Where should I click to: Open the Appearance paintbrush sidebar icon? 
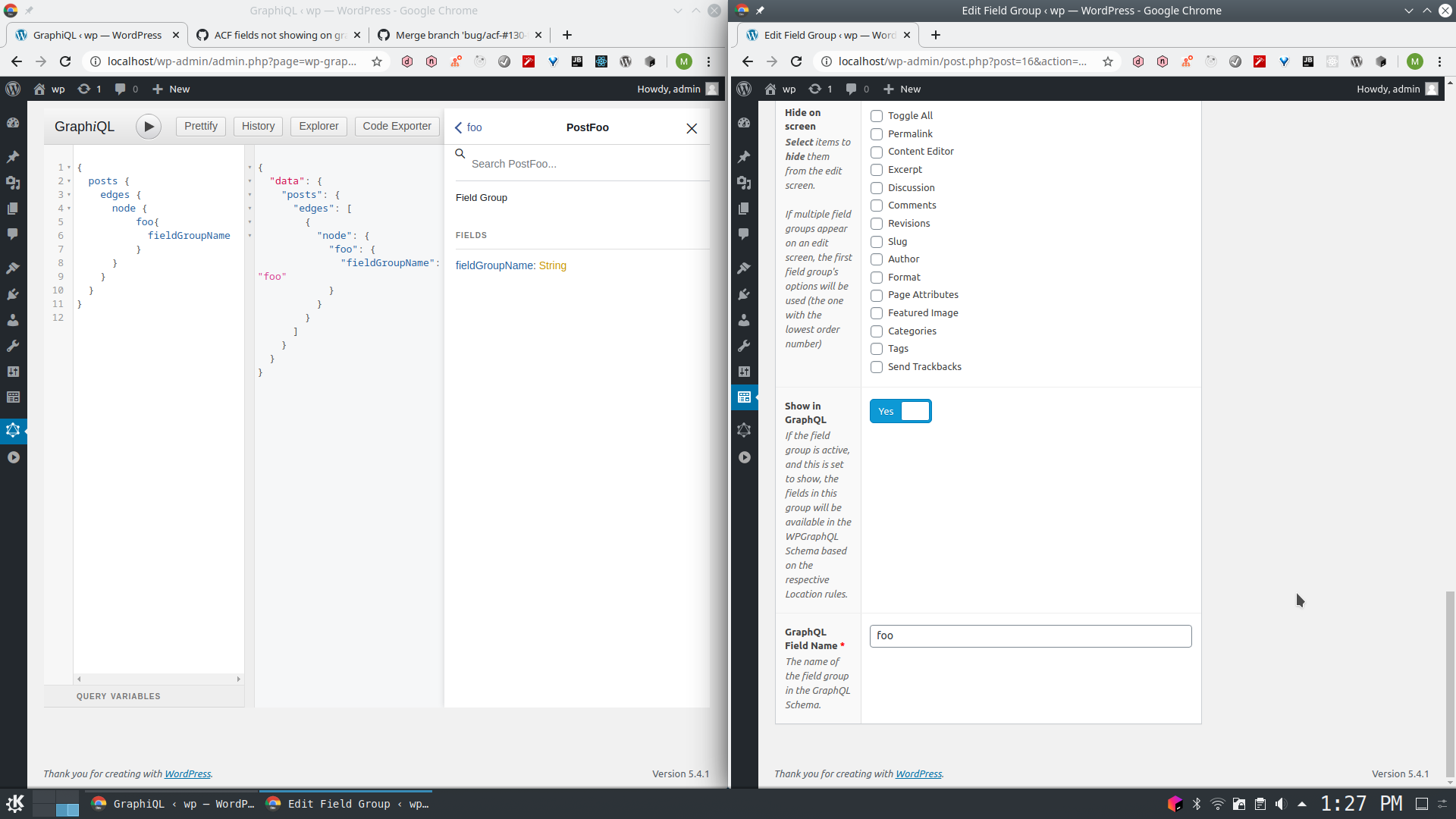tap(13, 268)
